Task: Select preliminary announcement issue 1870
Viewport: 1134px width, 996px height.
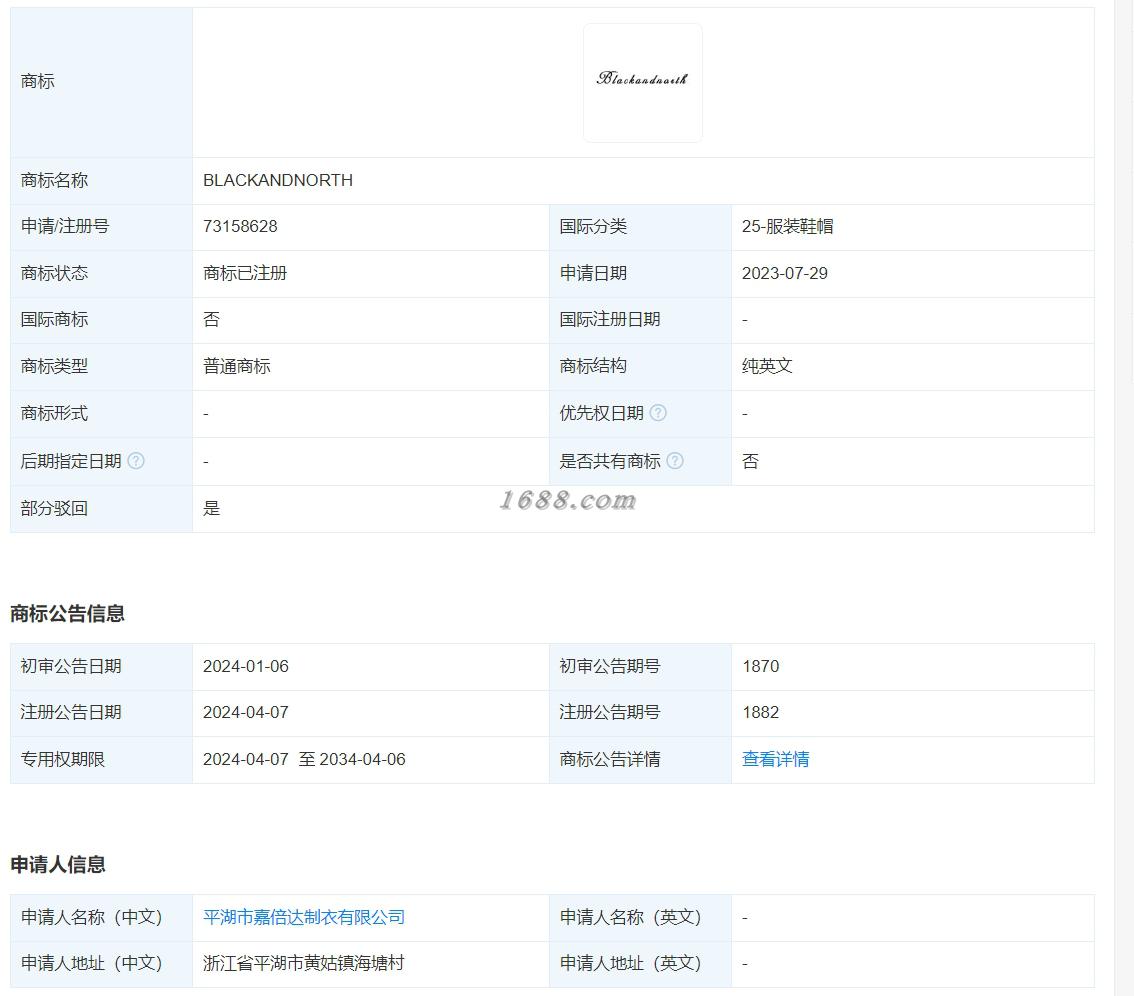Action: [x=761, y=666]
